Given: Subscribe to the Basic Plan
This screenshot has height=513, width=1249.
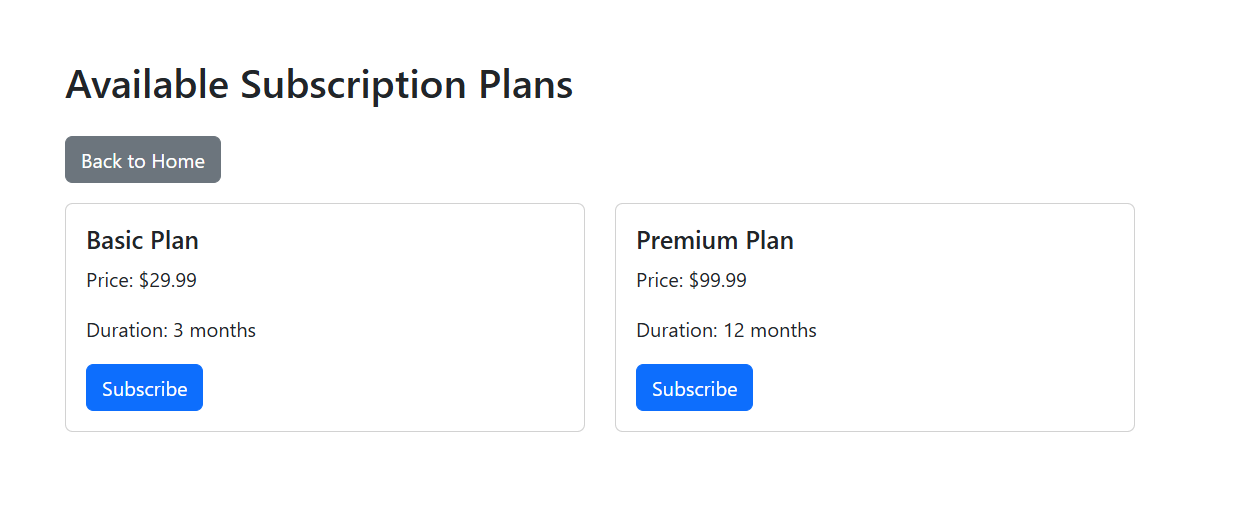Looking at the screenshot, I should click(x=144, y=388).
